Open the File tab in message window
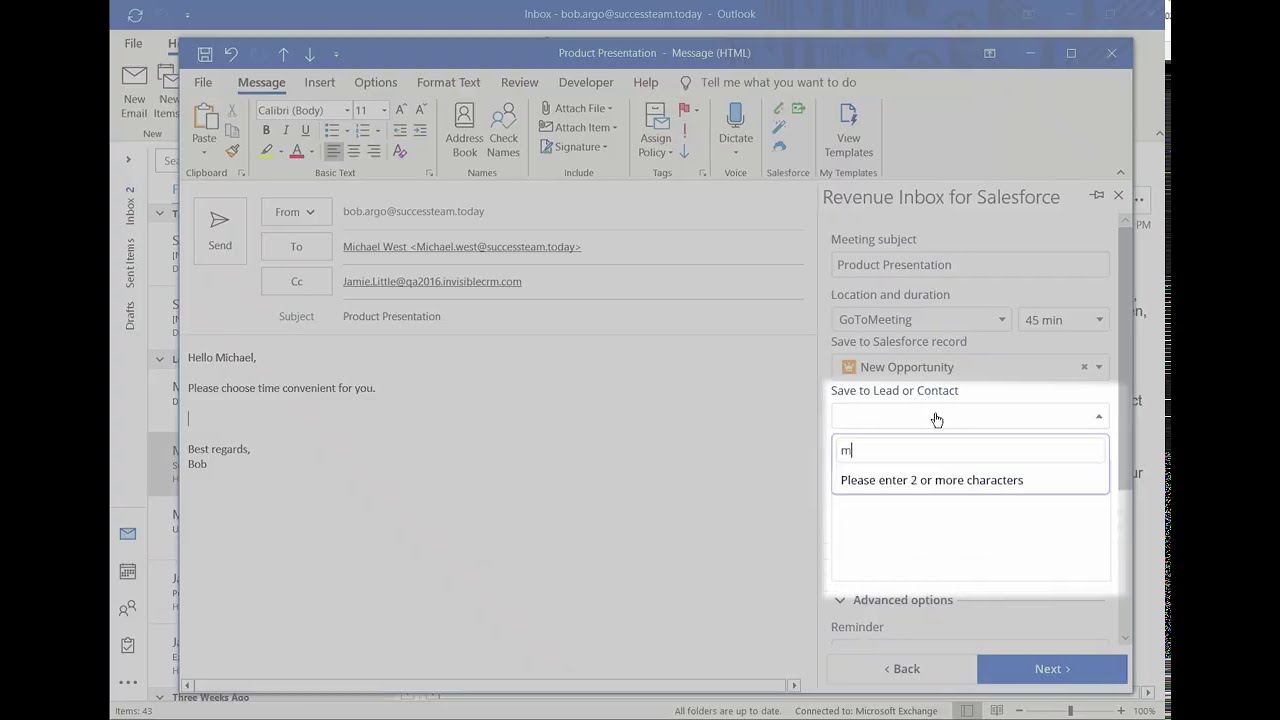The image size is (1280, 720). 203,82
